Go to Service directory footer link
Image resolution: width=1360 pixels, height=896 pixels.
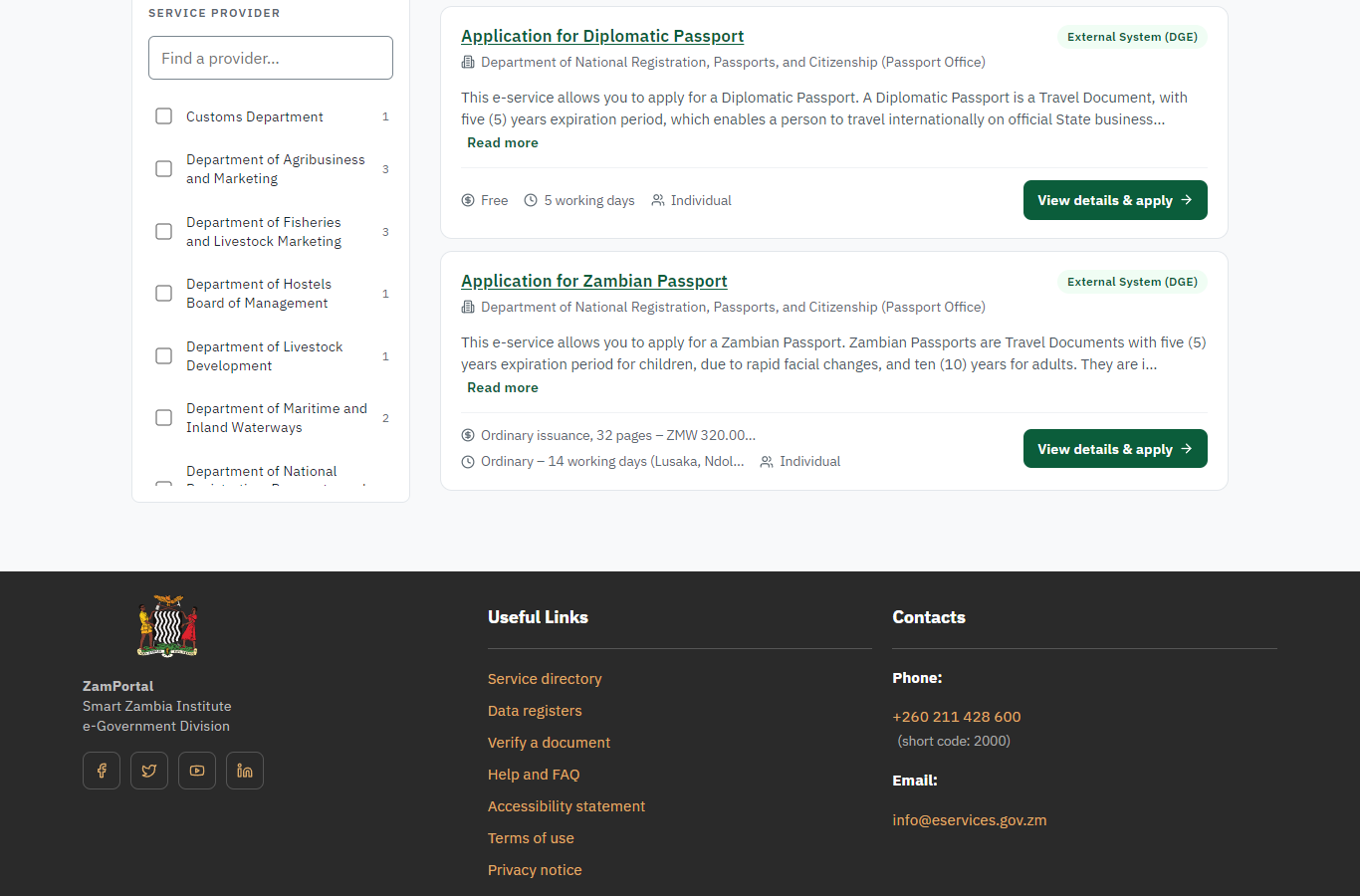point(545,679)
